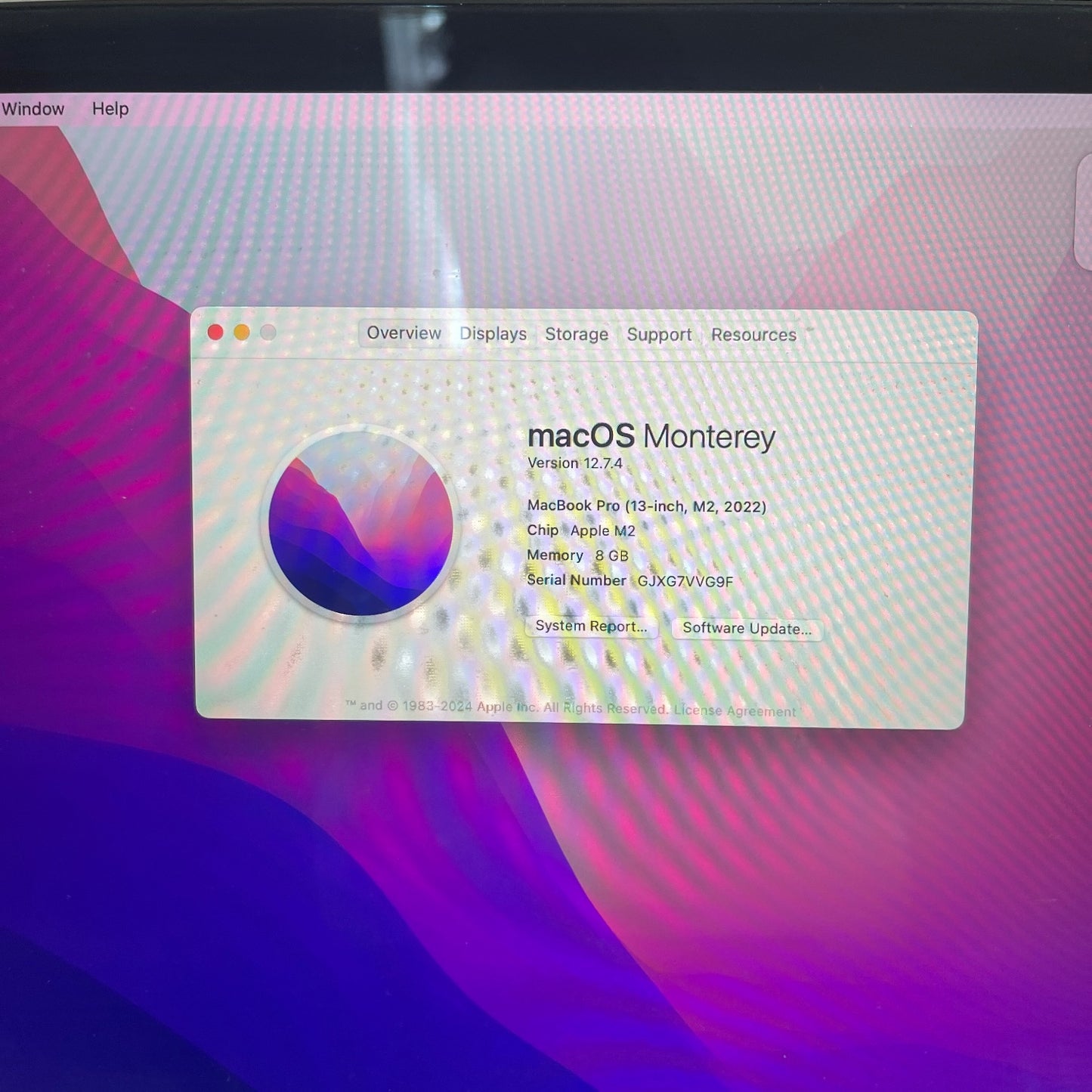Switch to the Displays tab

pos(493,334)
